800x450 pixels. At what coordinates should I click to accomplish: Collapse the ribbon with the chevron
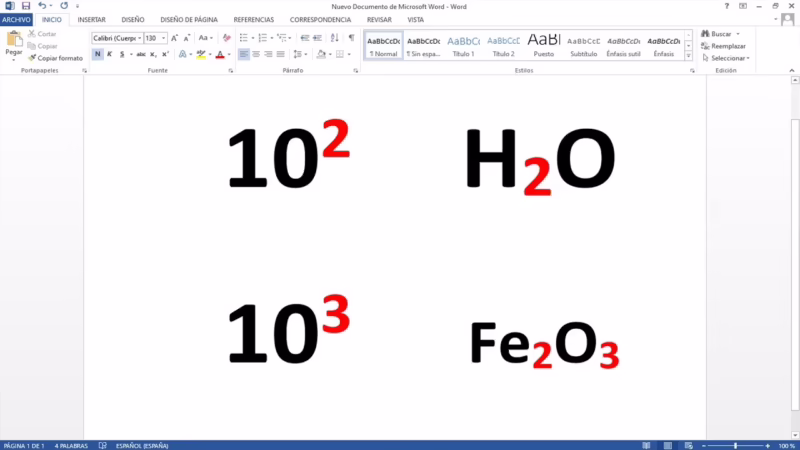click(x=791, y=70)
